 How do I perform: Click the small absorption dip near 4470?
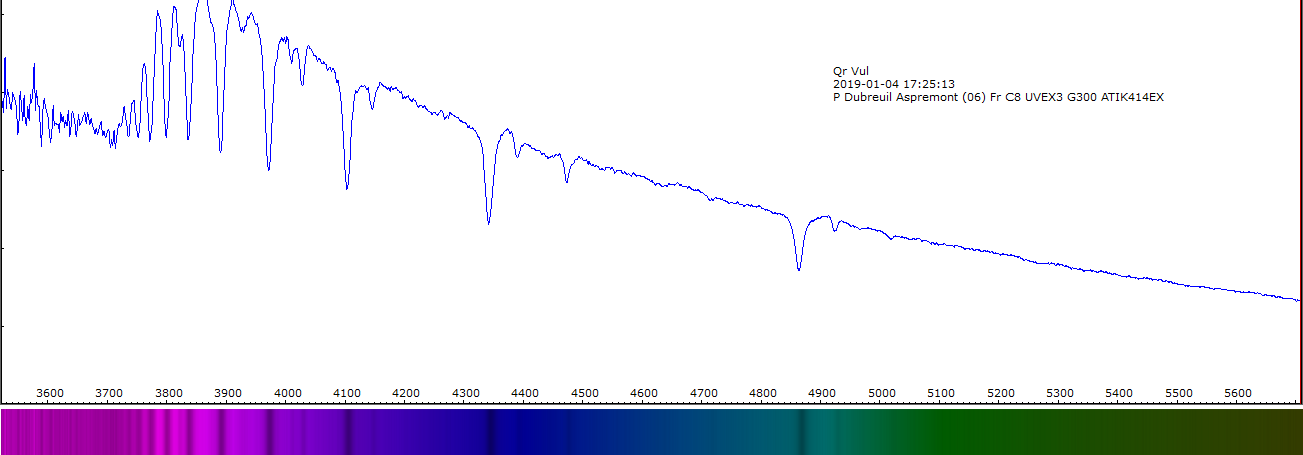[567, 181]
